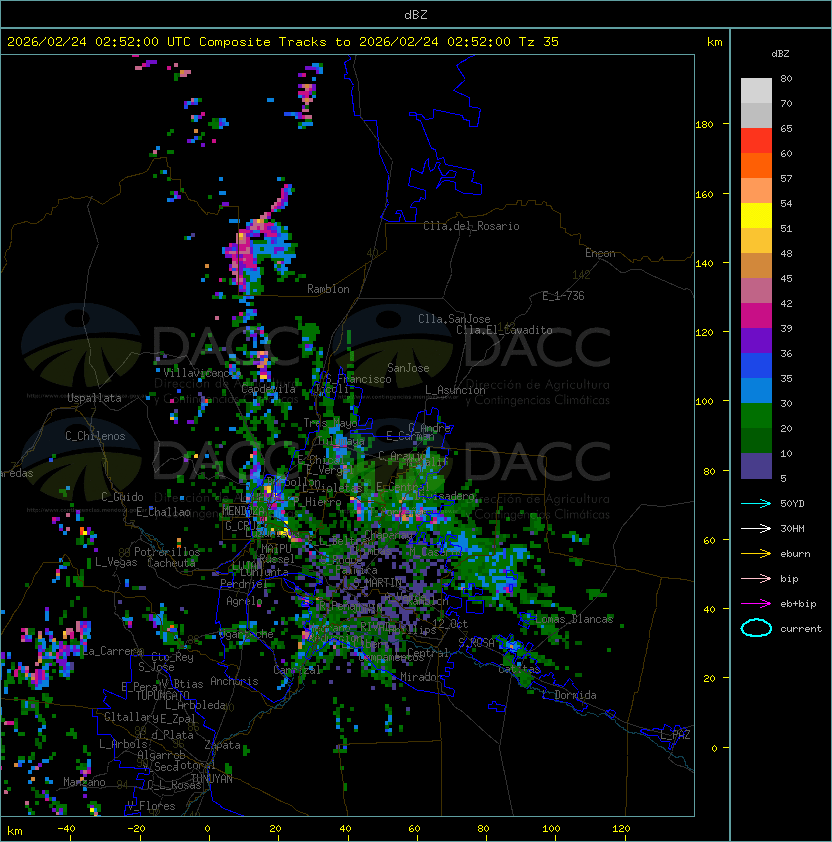Click the horizontal axis tick '-40'

click(67, 829)
